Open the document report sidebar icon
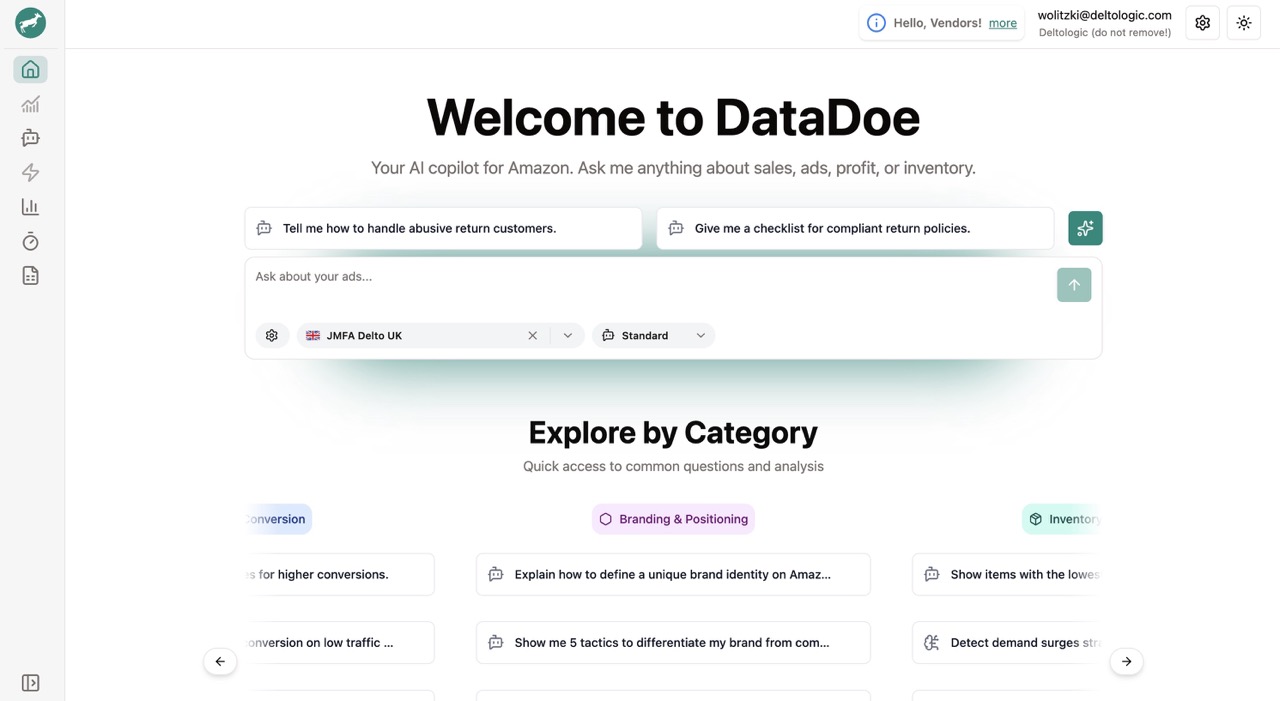Screen dimensions: 1280x701 pos(31,275)
